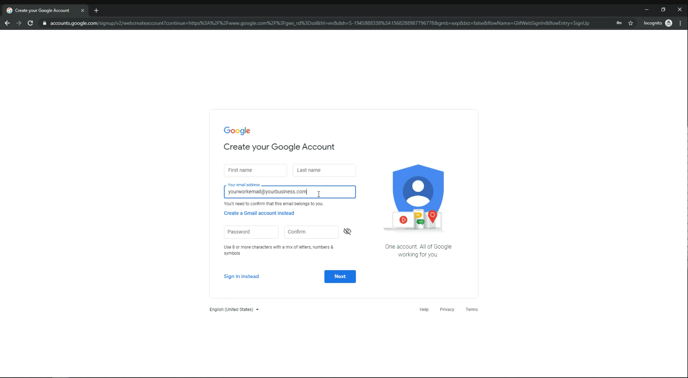
Task: Click the Sign in instead link
Action: [x=241, y=277]
